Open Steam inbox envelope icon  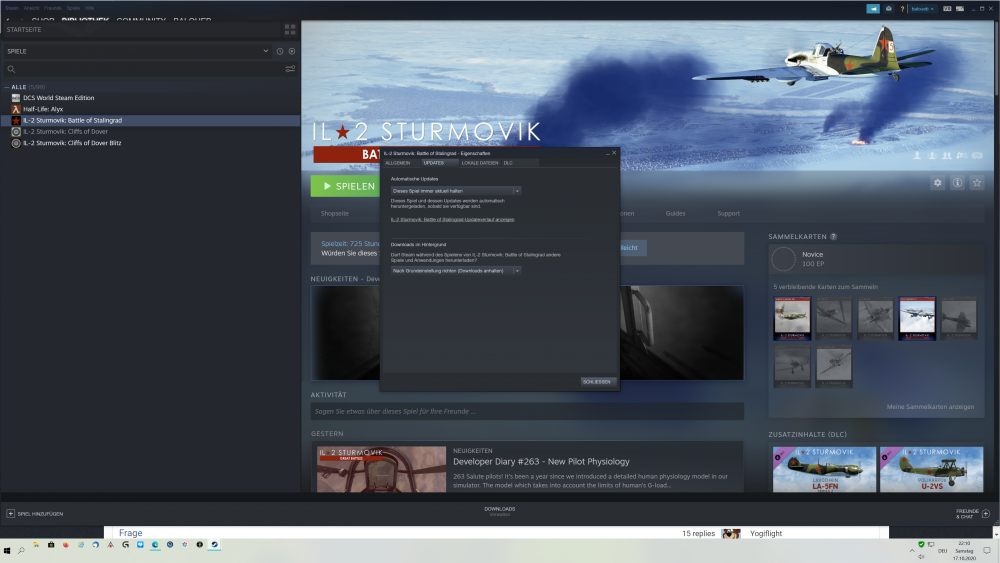click(x=888, y=9)
